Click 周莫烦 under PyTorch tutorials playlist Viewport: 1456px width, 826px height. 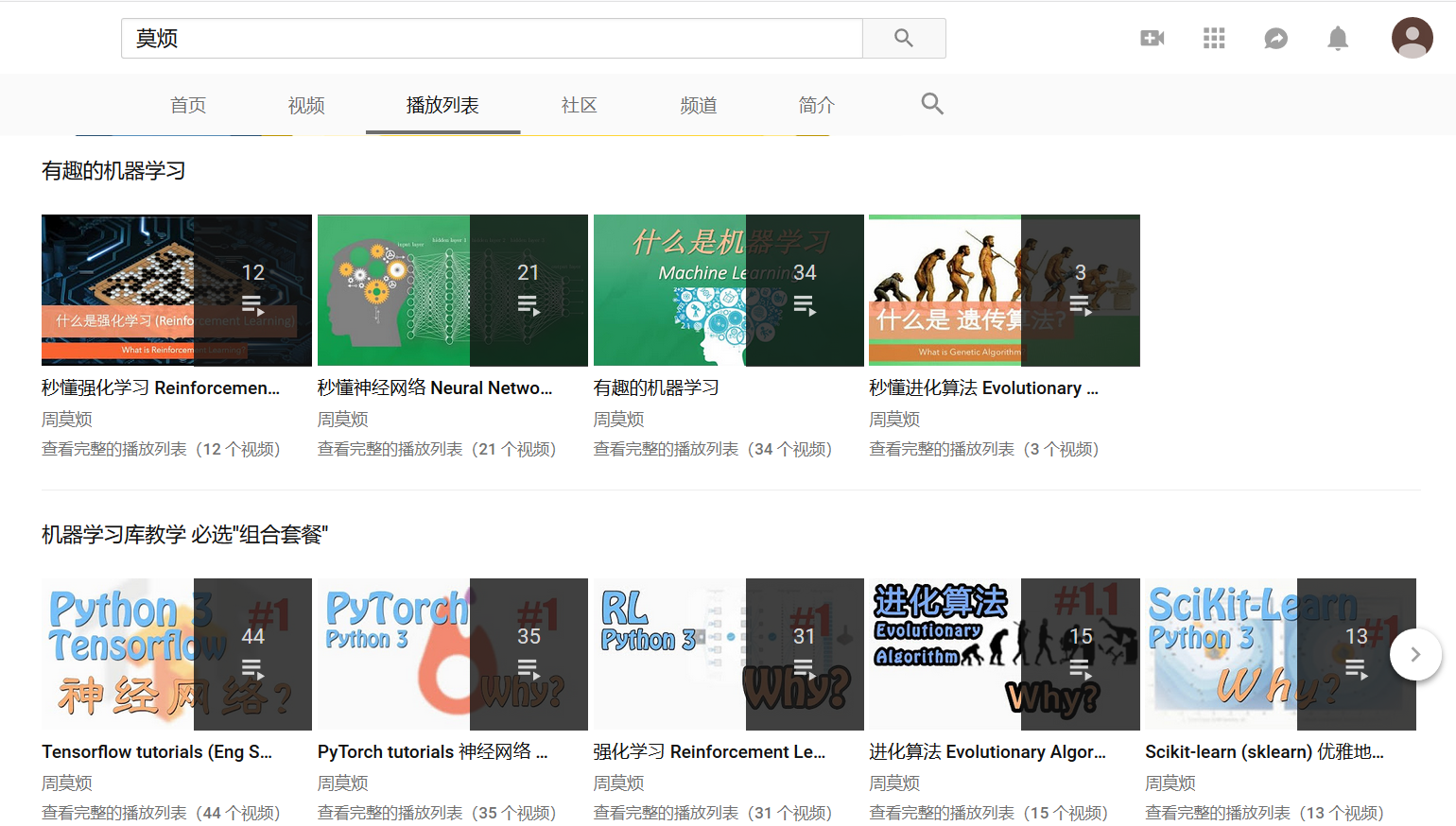click(343, 783)
